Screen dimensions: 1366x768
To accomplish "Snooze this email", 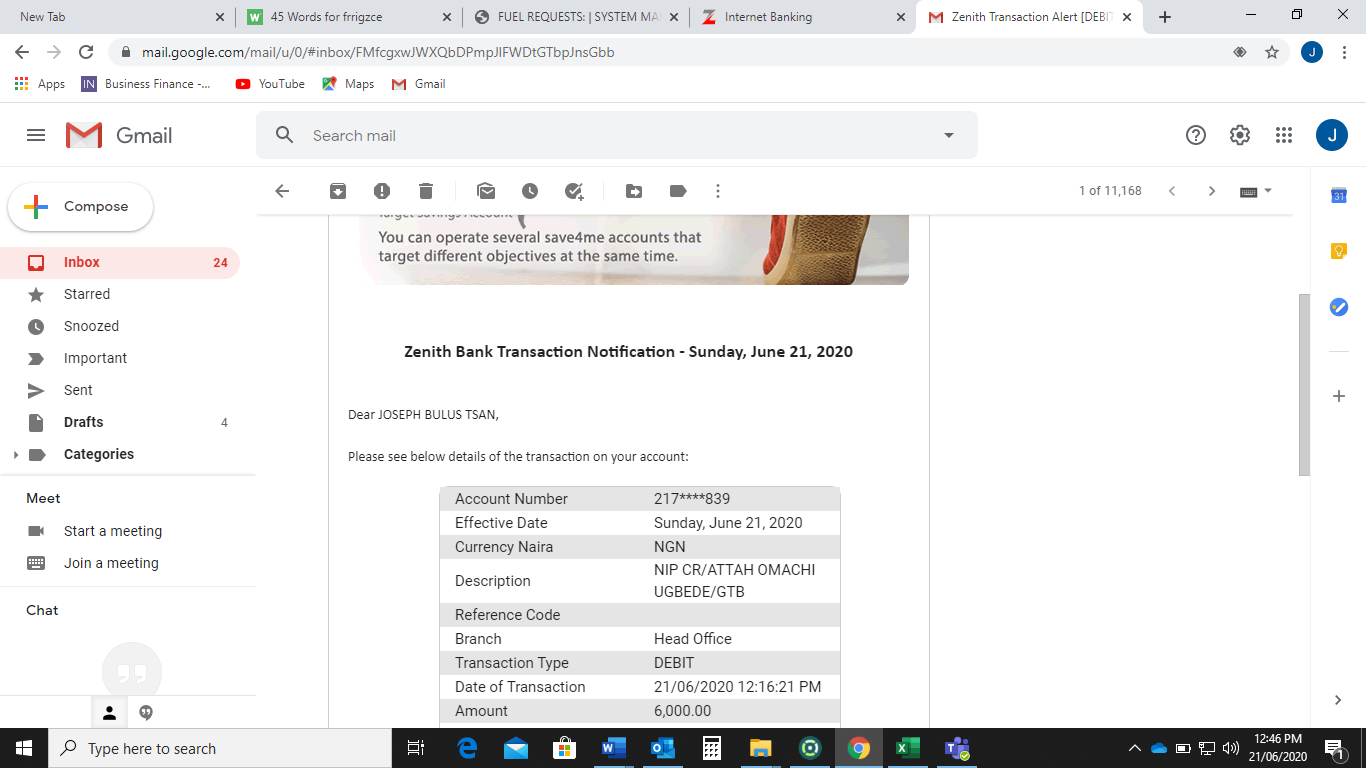I will point(530,191).
